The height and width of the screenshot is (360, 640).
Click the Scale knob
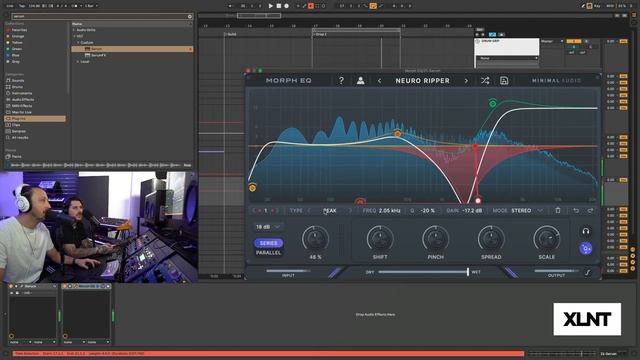tap(547, 239)
